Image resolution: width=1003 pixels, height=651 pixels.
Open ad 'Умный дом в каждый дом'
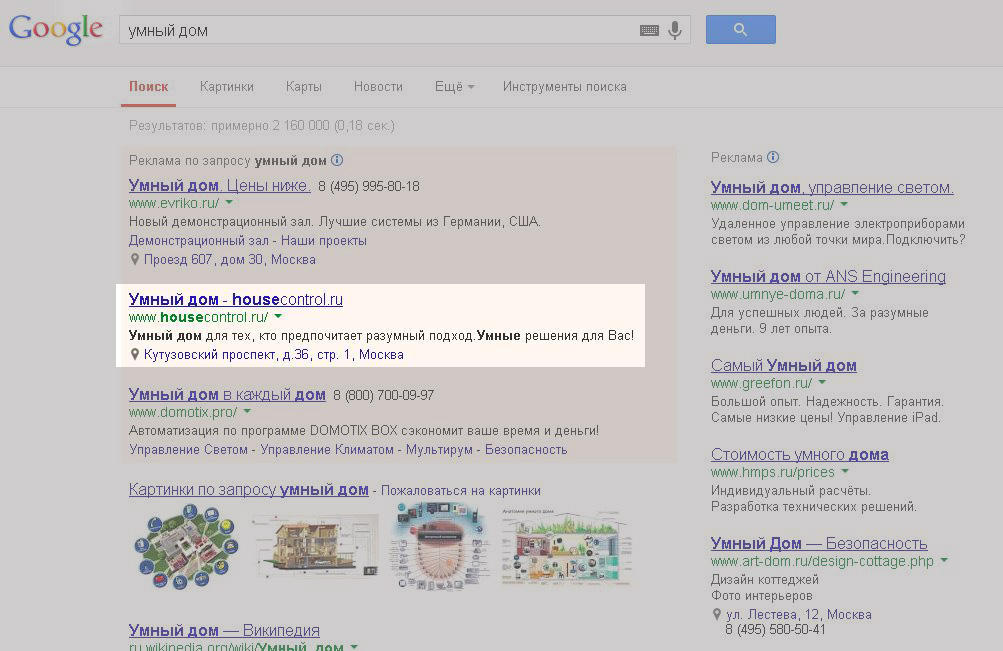coord(227,395)
